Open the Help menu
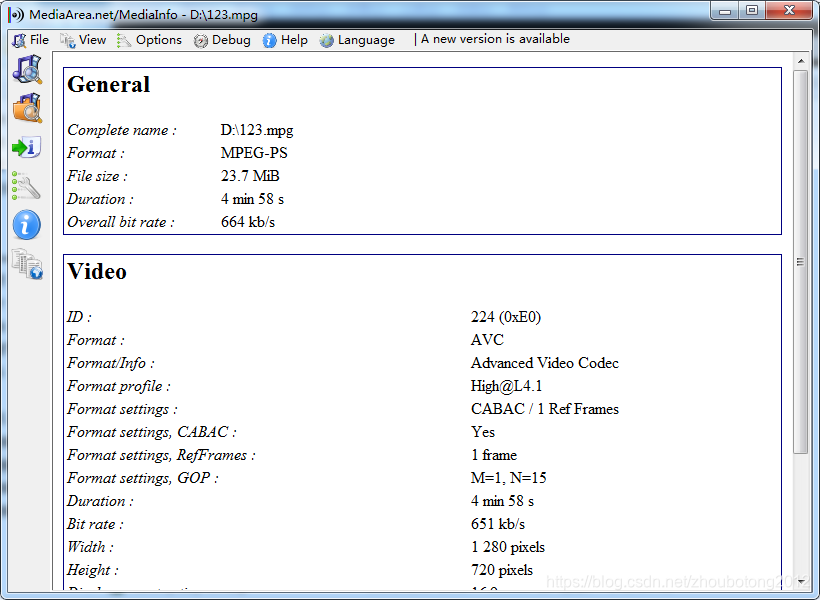The width and height of the screenshot is (820, 600). (x=285, y=40)
